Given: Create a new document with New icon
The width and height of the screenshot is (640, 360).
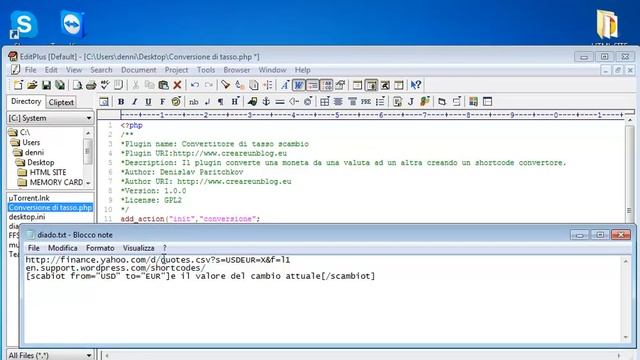Looking at the screenshot, I should point(18,85).
